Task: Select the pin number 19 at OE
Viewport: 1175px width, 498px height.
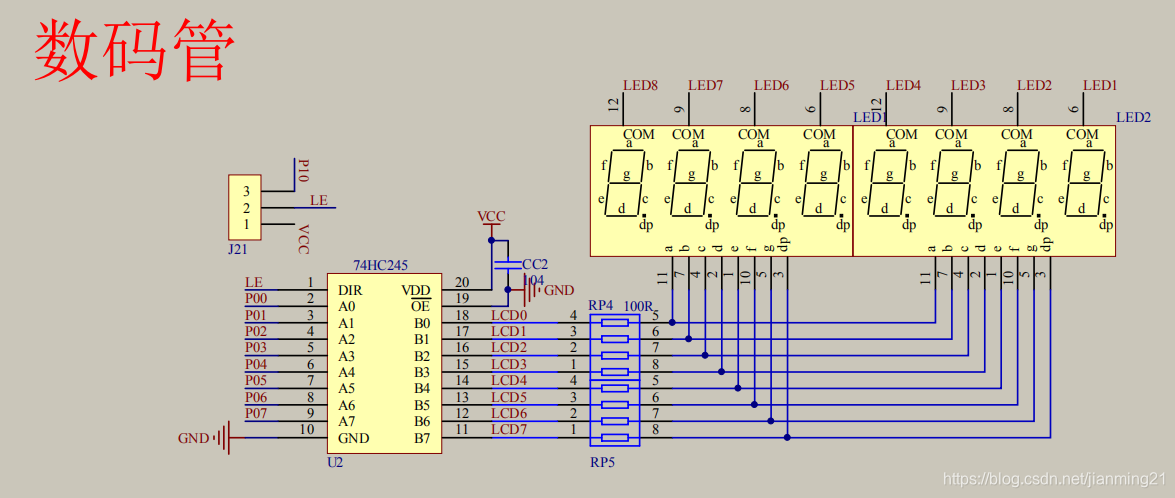Action: [462, 299]
